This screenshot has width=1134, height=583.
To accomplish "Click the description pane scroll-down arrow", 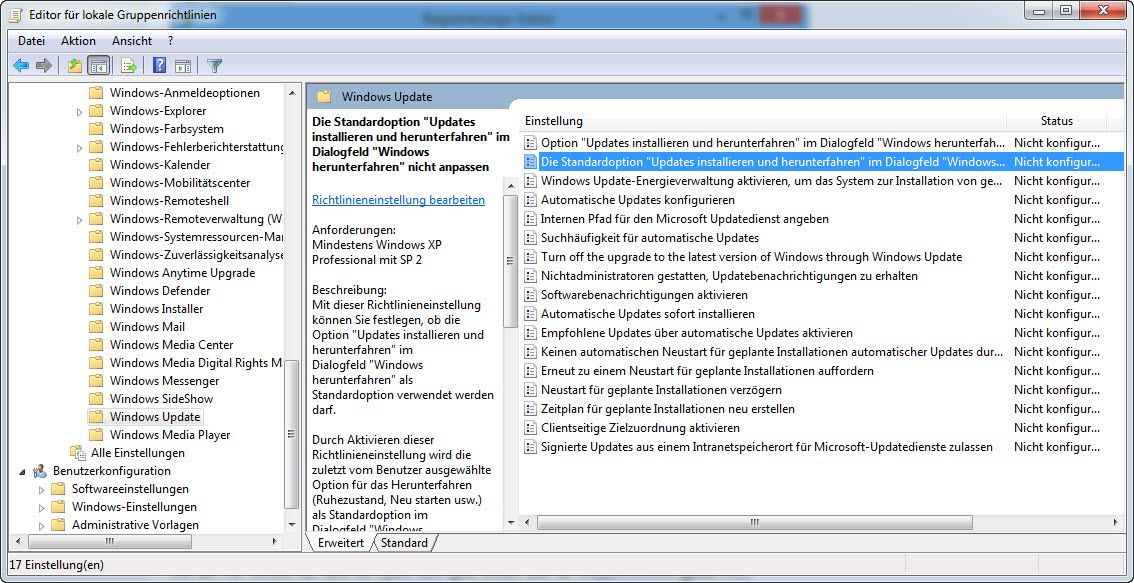I will pyautogui.click(x=511, y=522).
